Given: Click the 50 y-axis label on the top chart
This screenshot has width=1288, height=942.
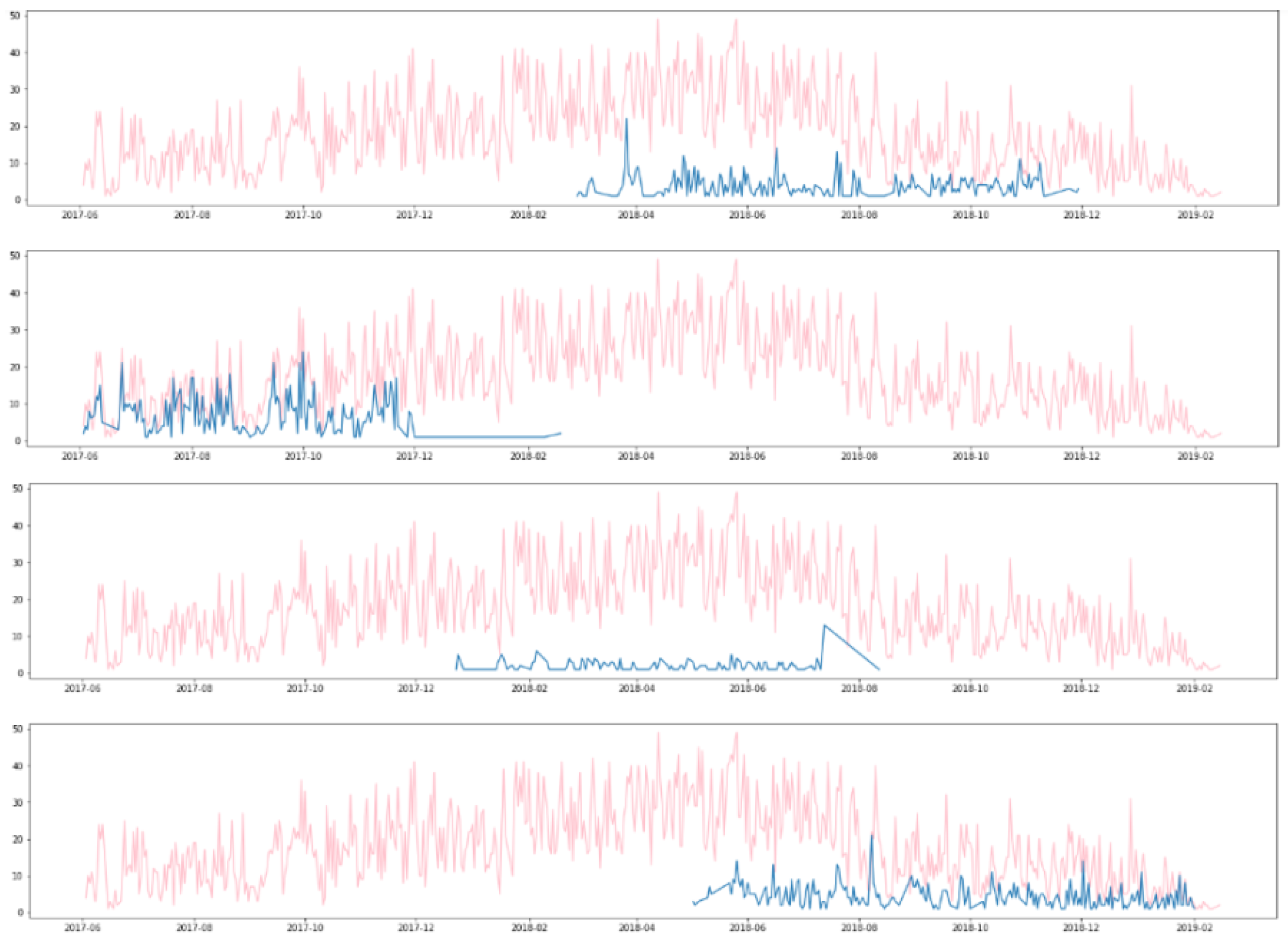Looking at the screenshot, I should pyautogui.click(x=16, y=16).
